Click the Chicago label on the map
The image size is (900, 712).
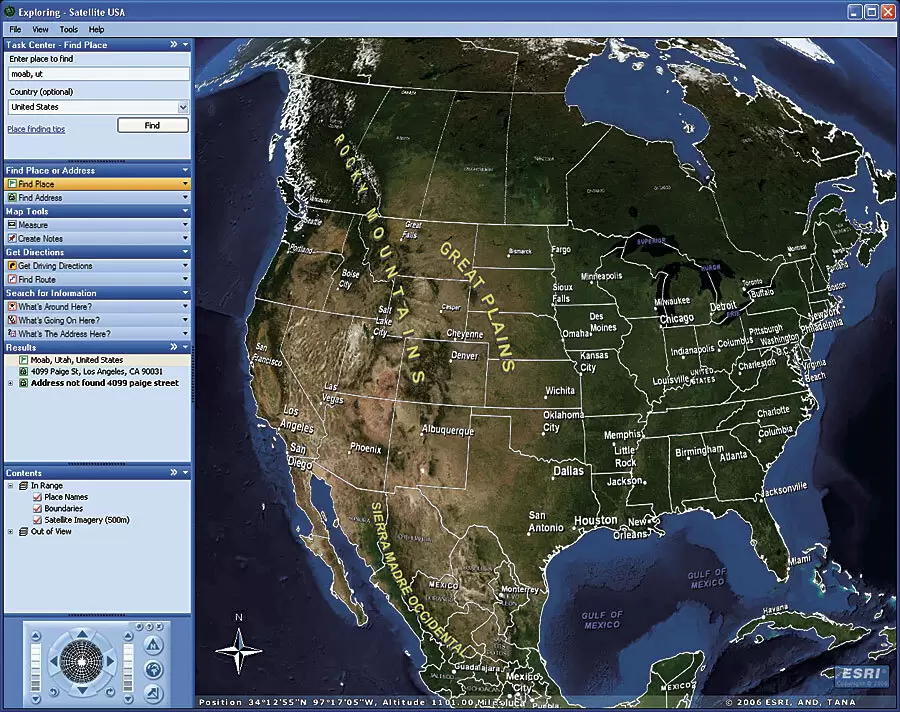point(677,319)
